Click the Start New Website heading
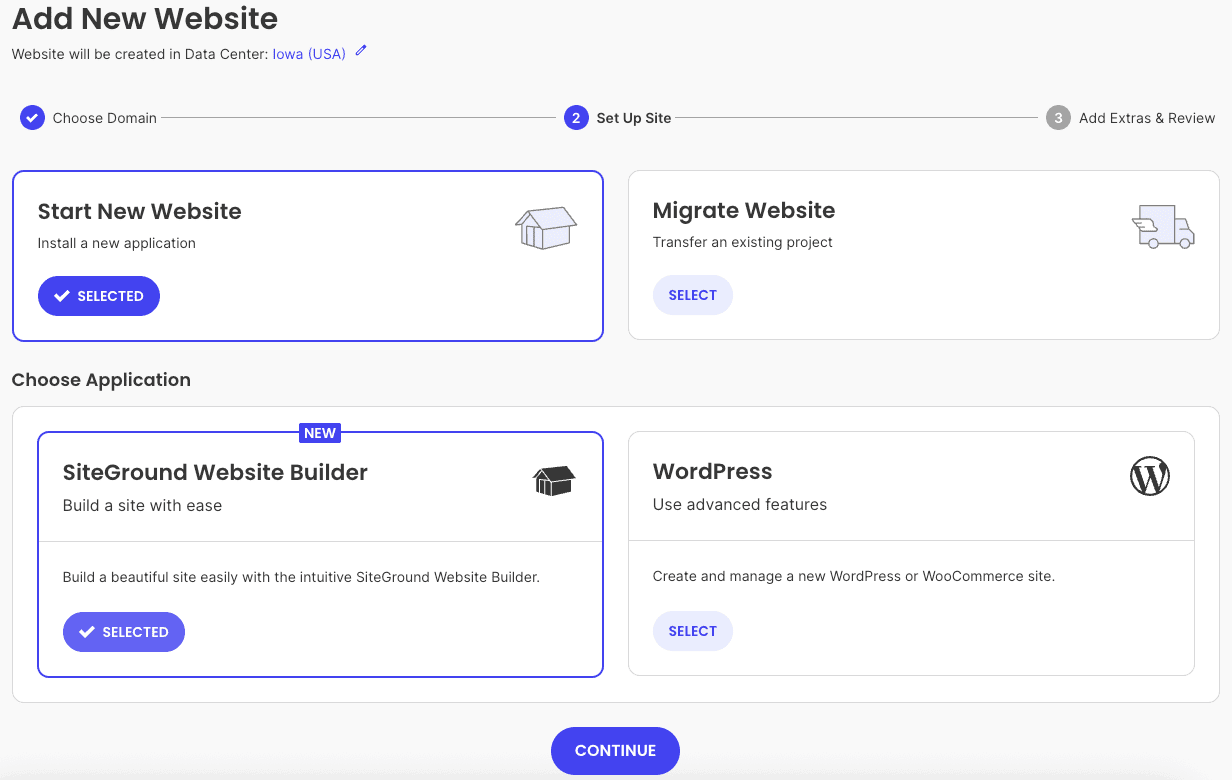This screenshot has height=780, width=1232. [140, 211]
